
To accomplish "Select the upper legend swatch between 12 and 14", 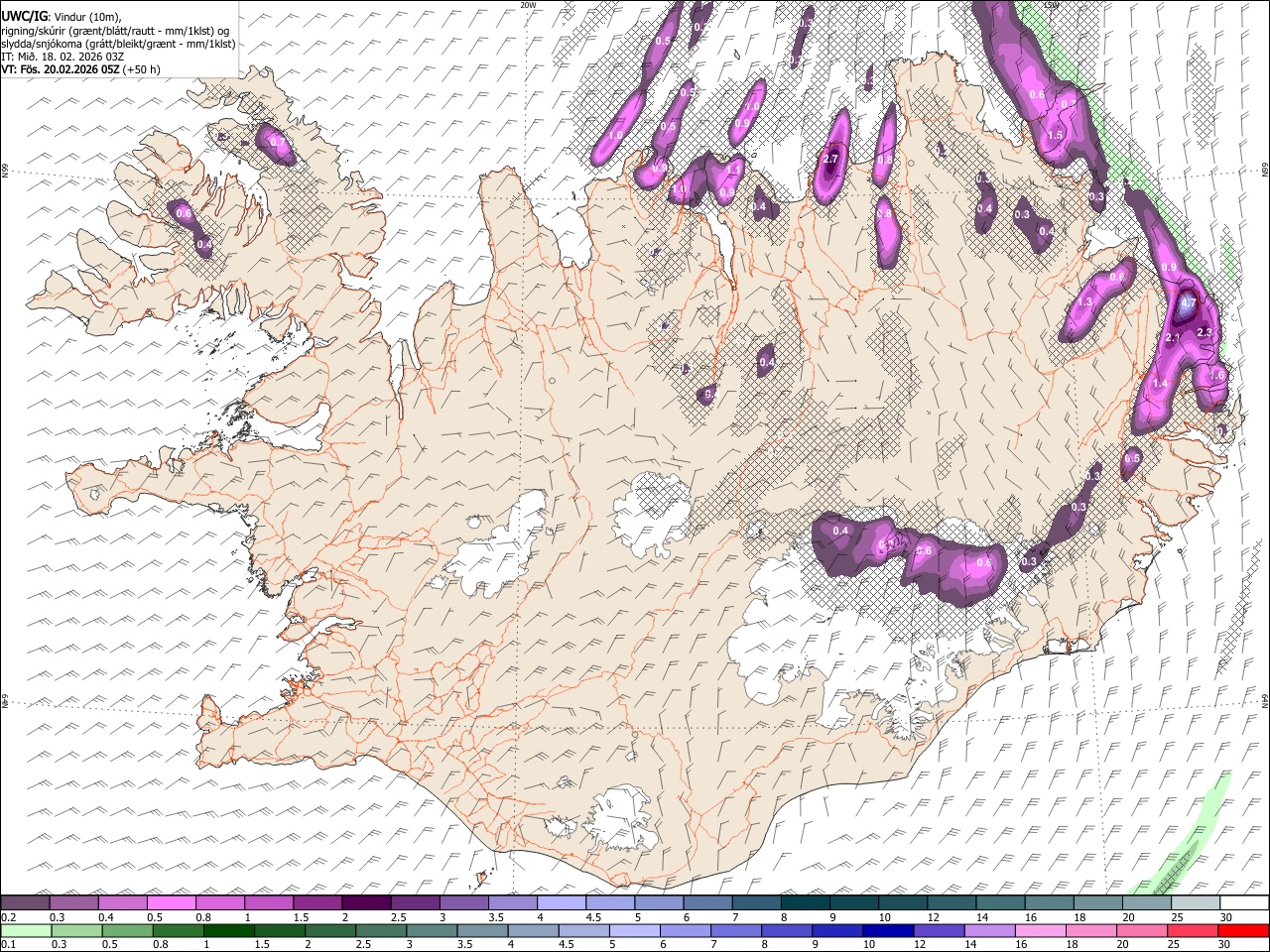I will pos(952,902).
